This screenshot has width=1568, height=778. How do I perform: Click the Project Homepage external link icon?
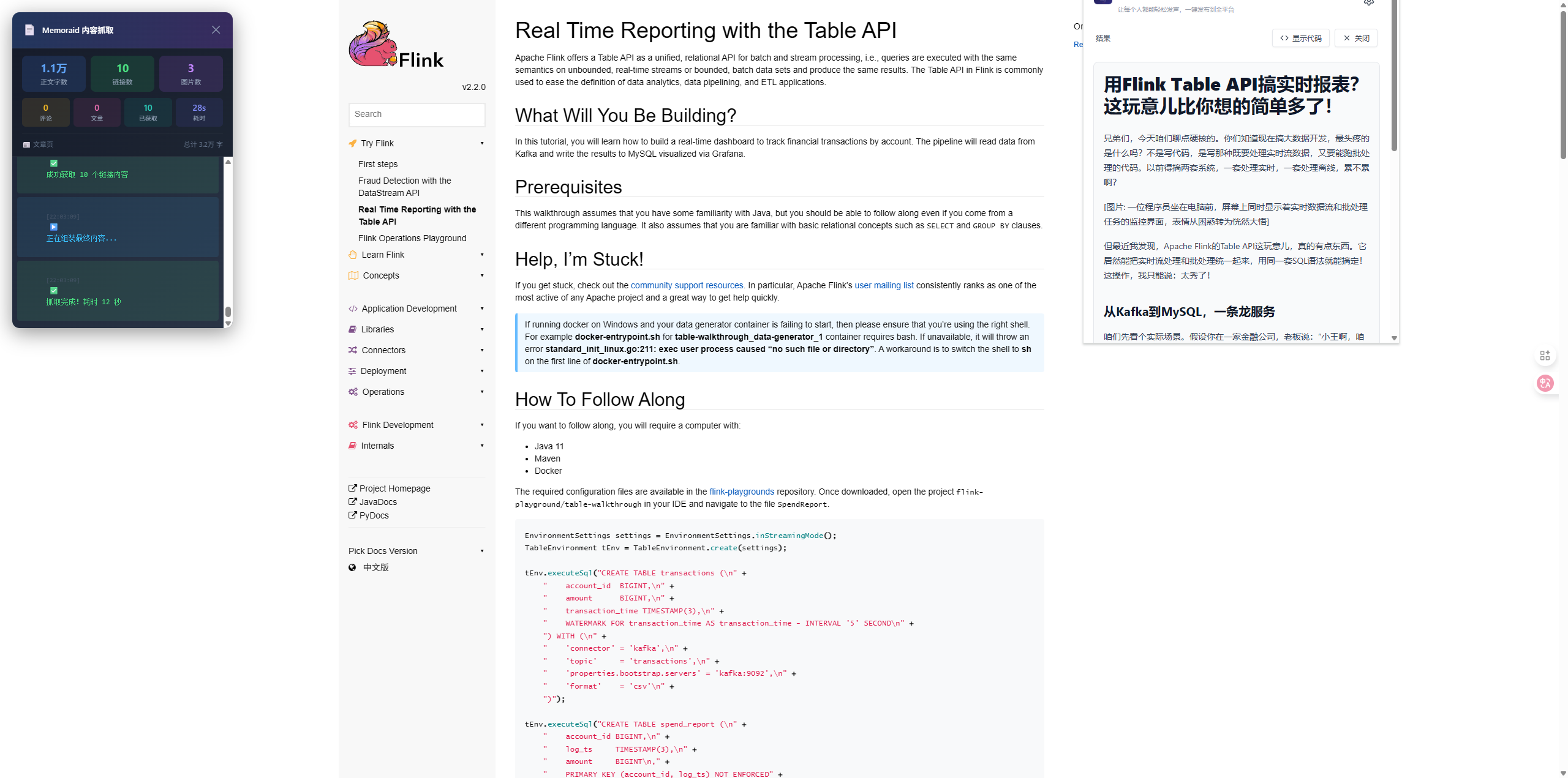[353, 488]
